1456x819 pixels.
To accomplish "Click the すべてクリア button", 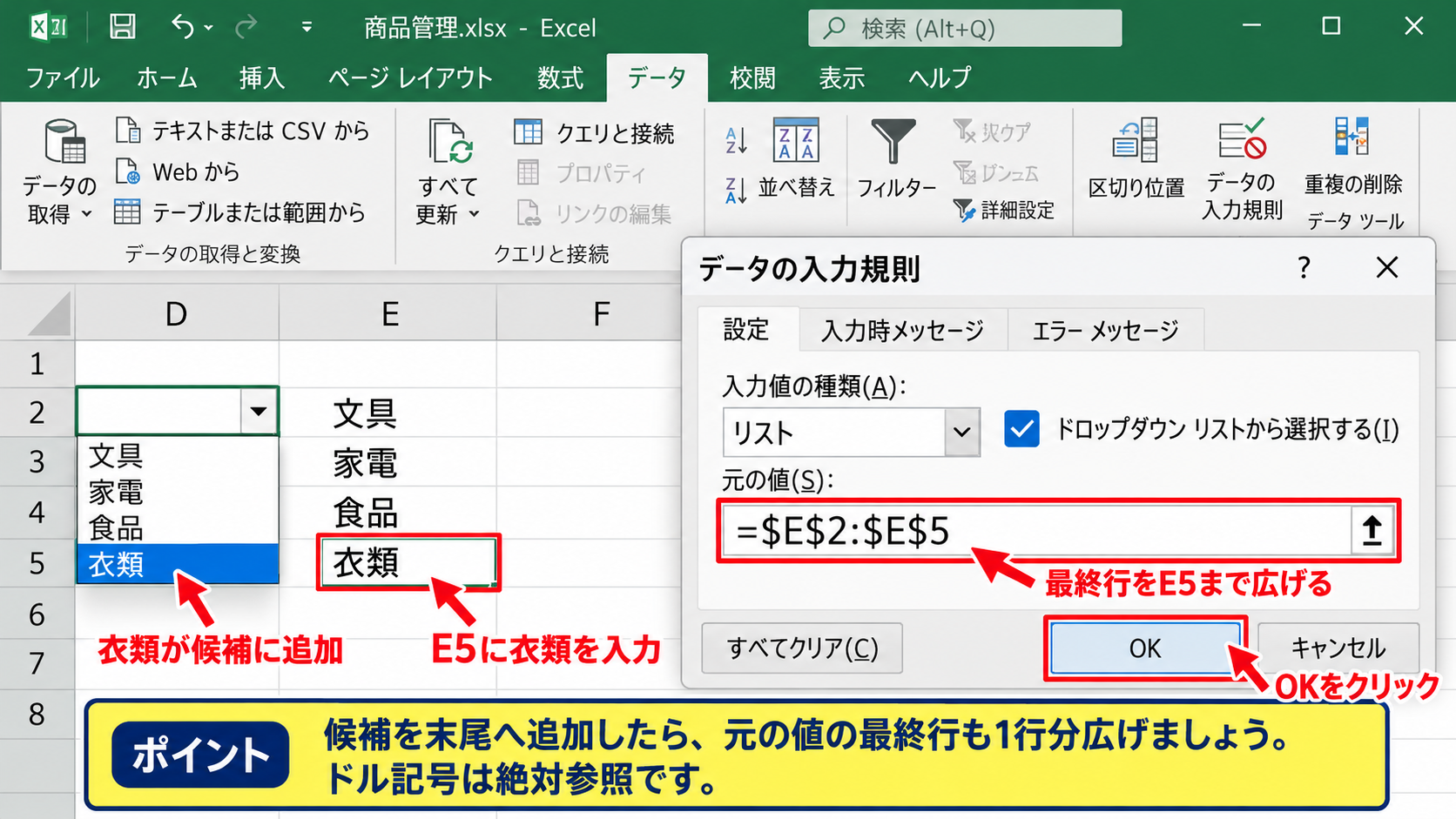I will pyautogui.click(x=802, y=648).
